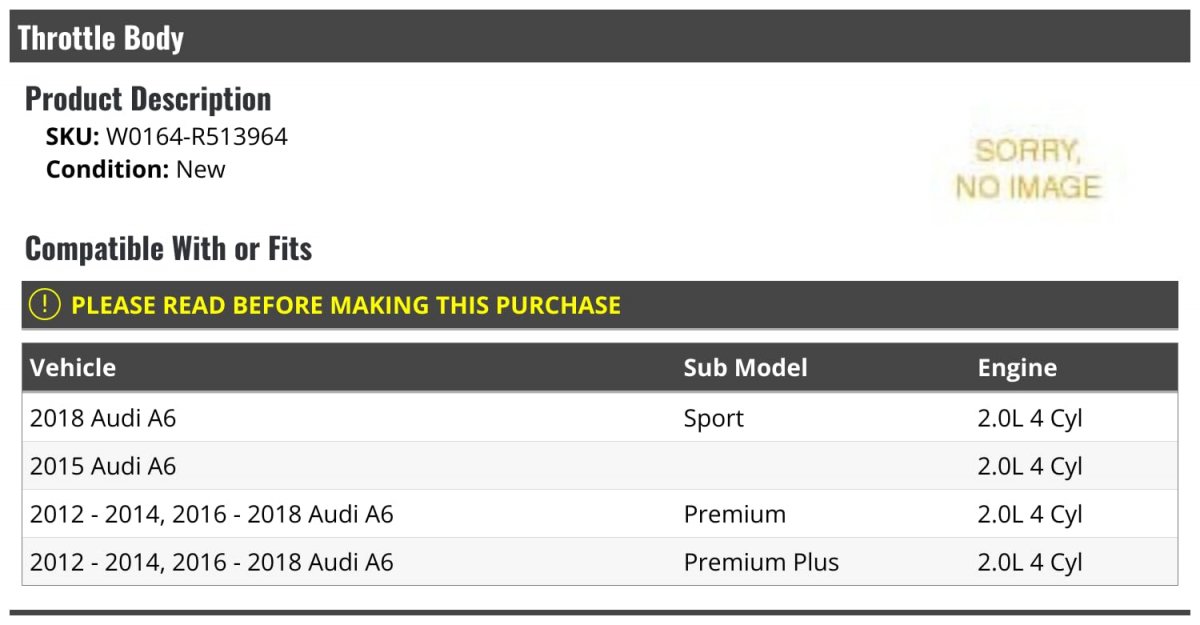
Task: Click the SKU number W0164-R513964
Action: coord(197,137)
